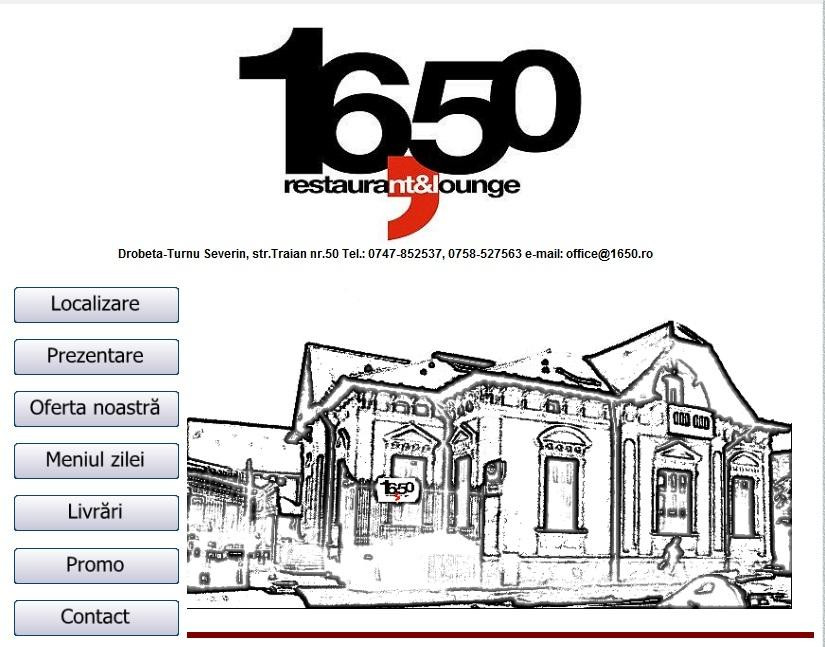Select the Livrări button
The image size is (825, 647).
(96, 513)
